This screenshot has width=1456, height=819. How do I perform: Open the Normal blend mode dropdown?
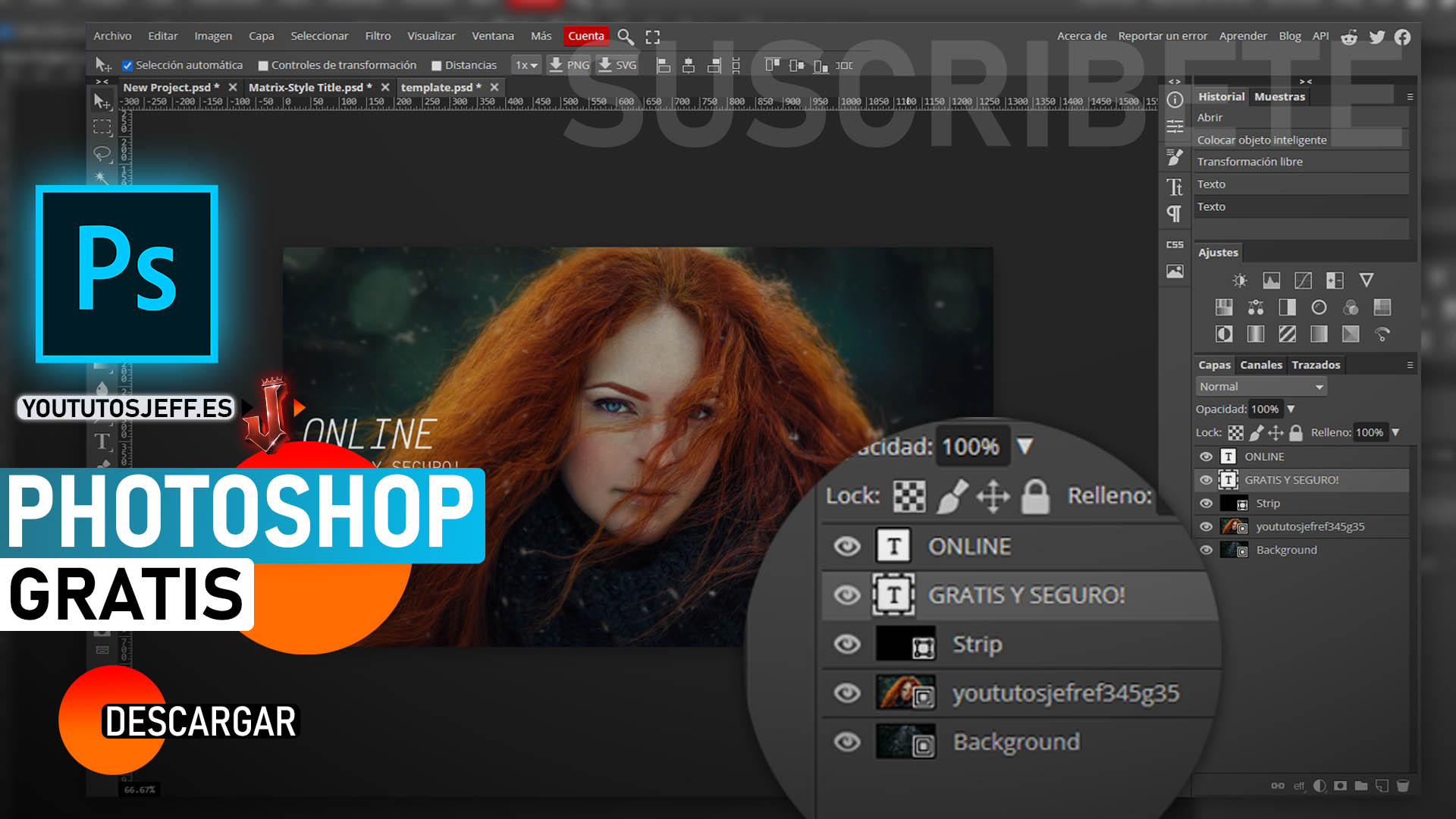(1260, 387)
